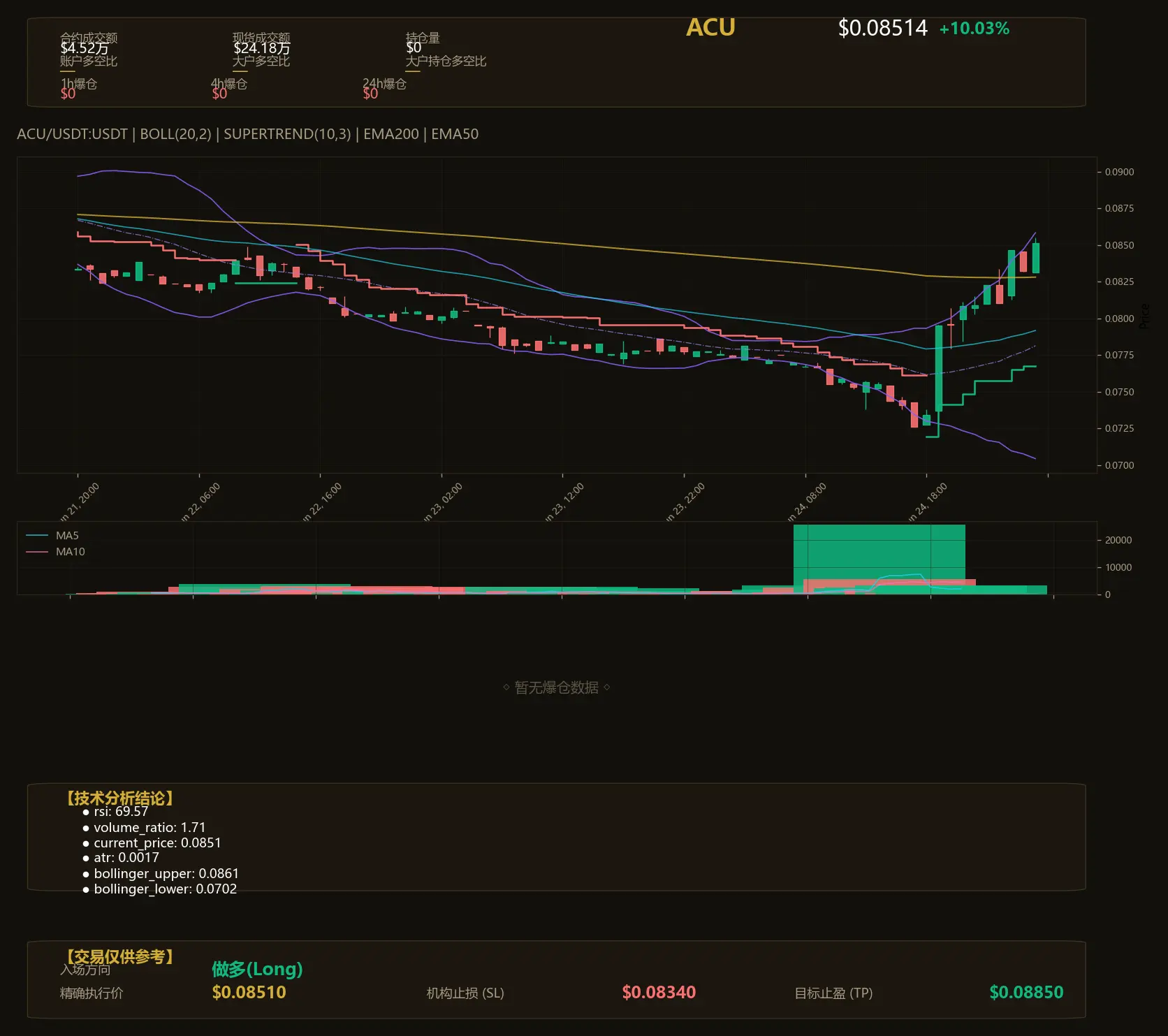Click the 持仓量 open interest label

pyautogui.click(x=423, y=37)
